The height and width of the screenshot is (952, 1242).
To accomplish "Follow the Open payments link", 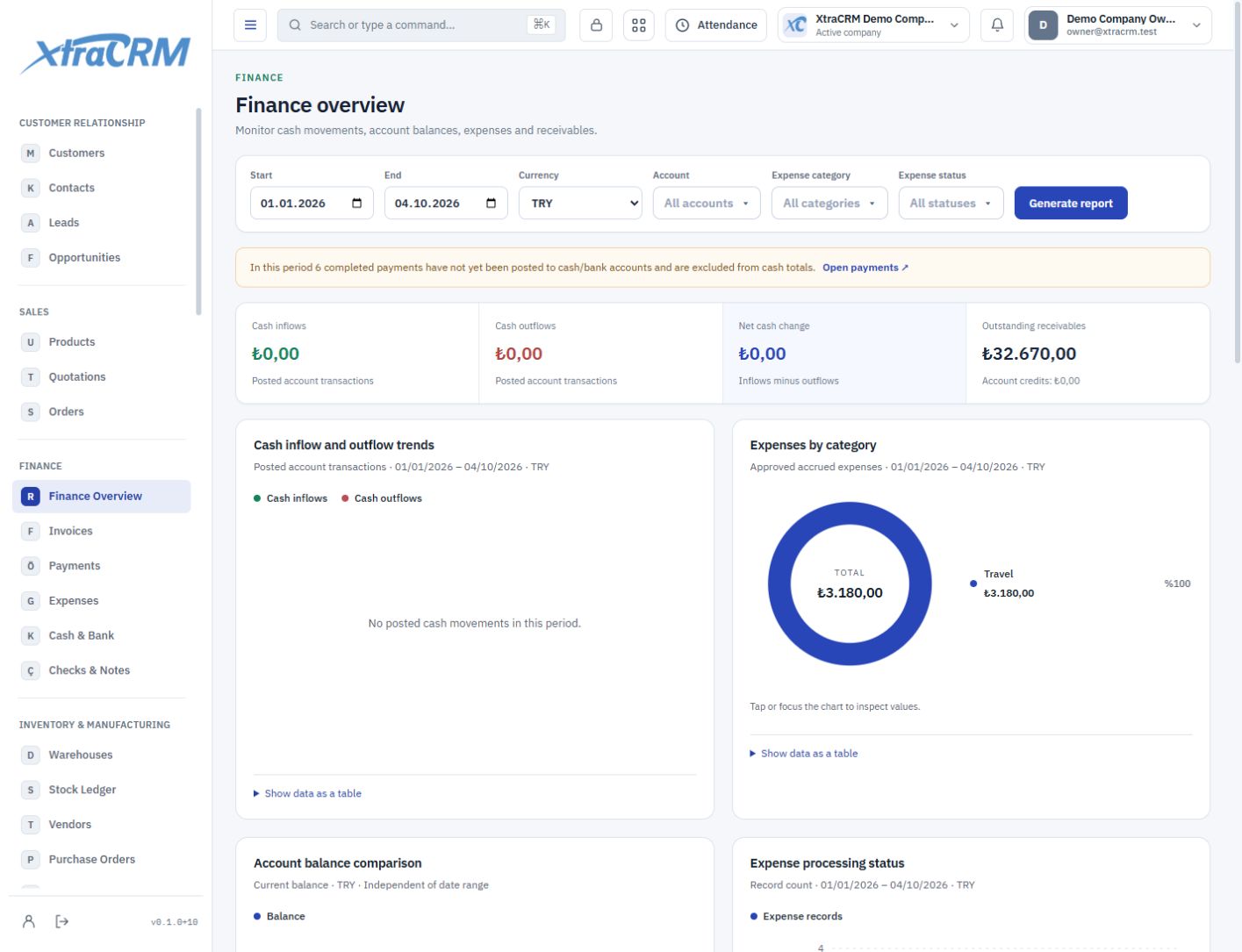I will [x=865, y=268].
